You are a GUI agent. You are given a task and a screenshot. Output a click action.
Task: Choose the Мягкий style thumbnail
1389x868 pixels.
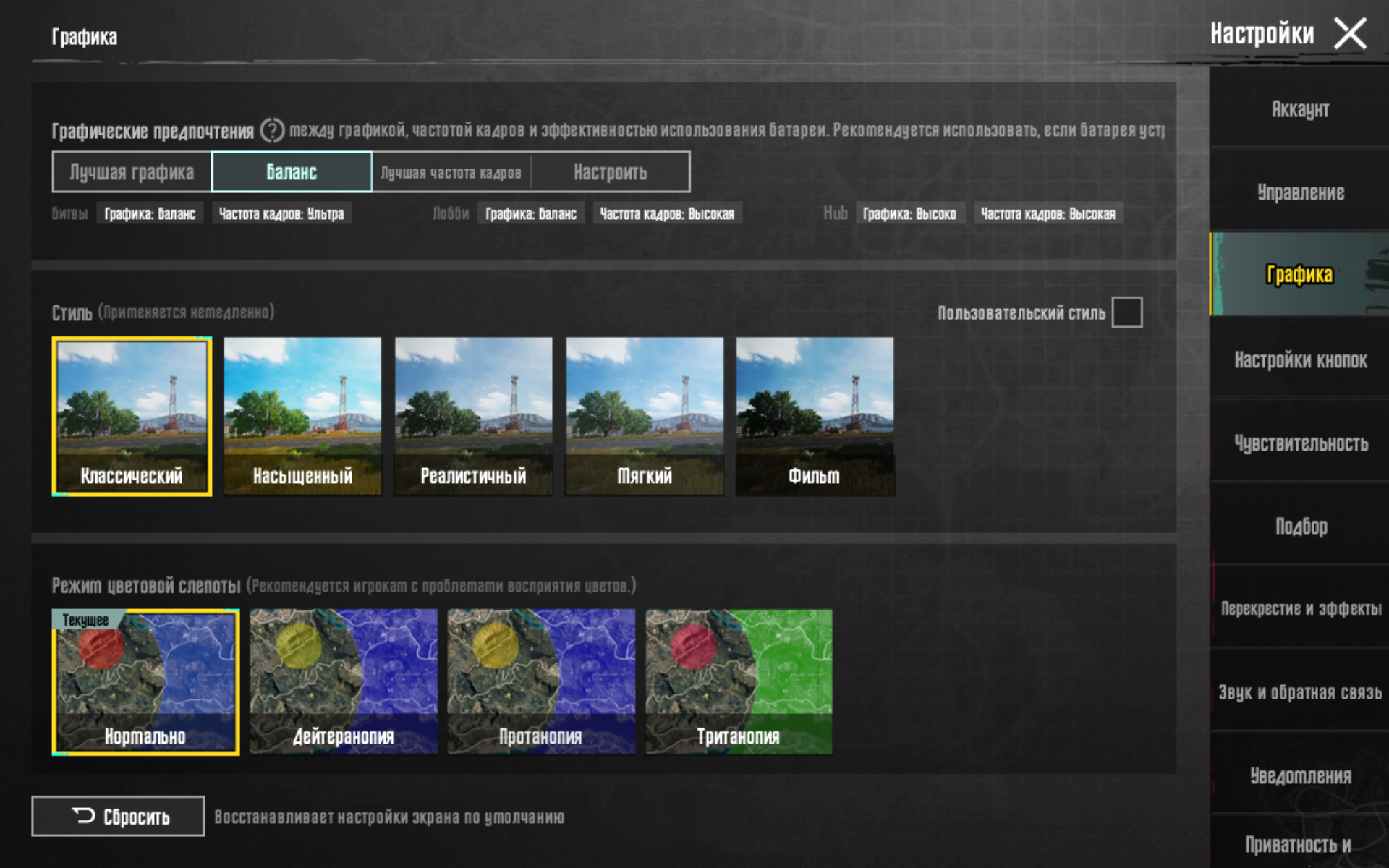pyautogui.click(x=644, y=416)
